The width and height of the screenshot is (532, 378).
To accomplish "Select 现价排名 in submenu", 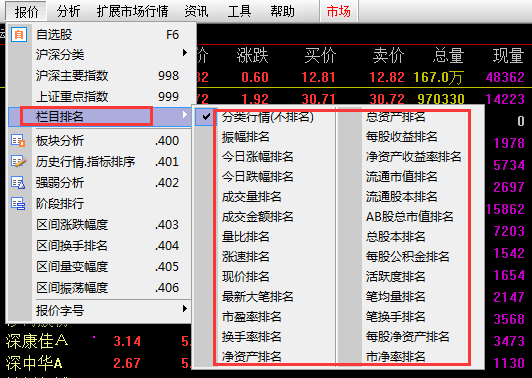I will click(246, 277).
